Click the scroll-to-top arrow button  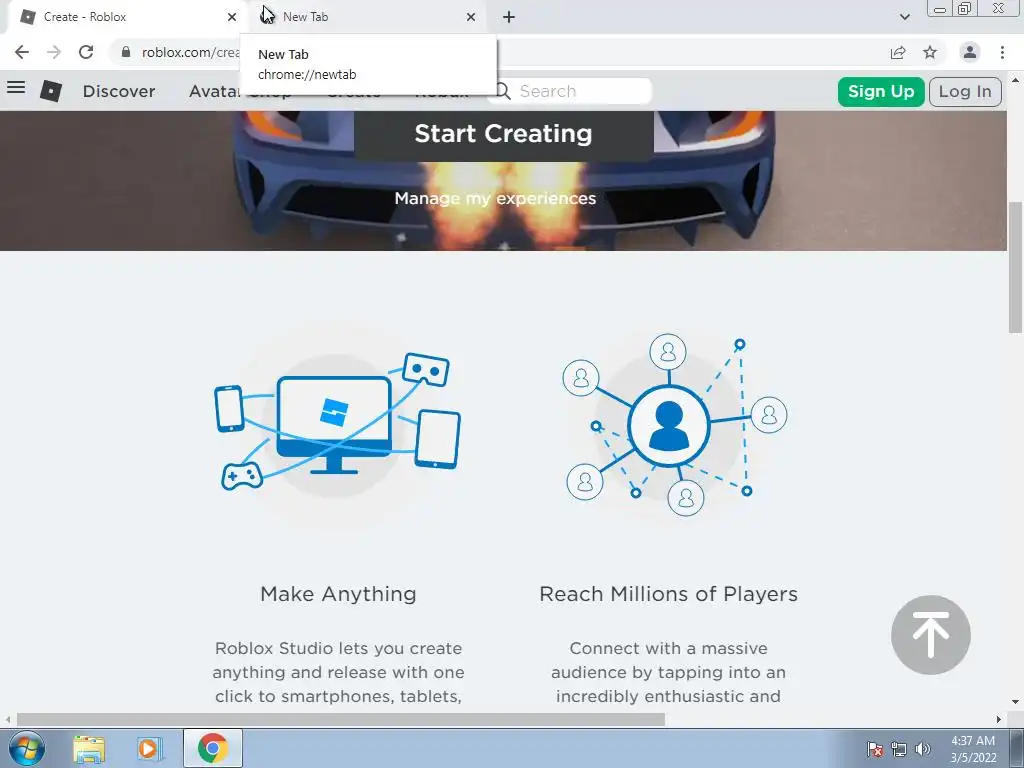931,635
